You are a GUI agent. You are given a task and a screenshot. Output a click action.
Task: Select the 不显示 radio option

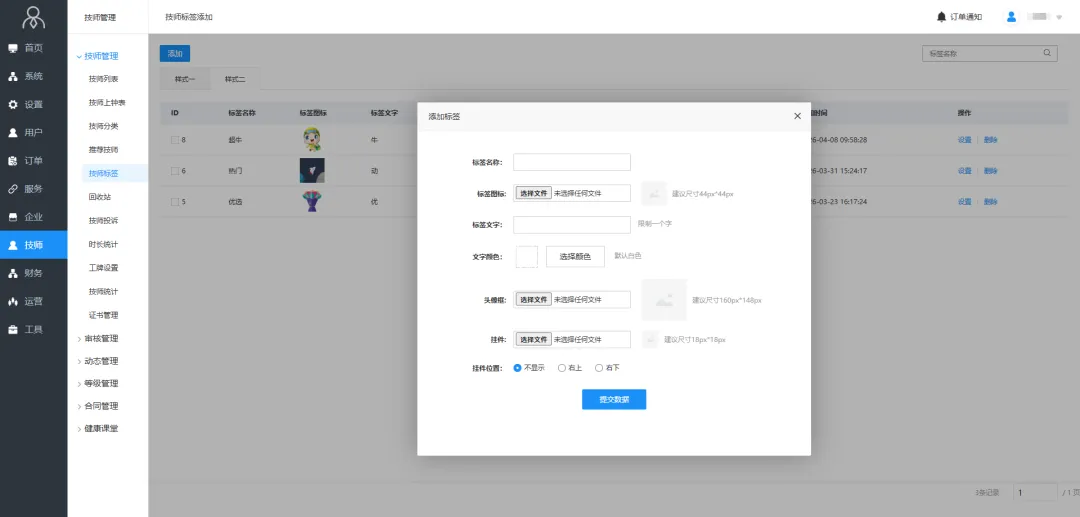[517, 368]
